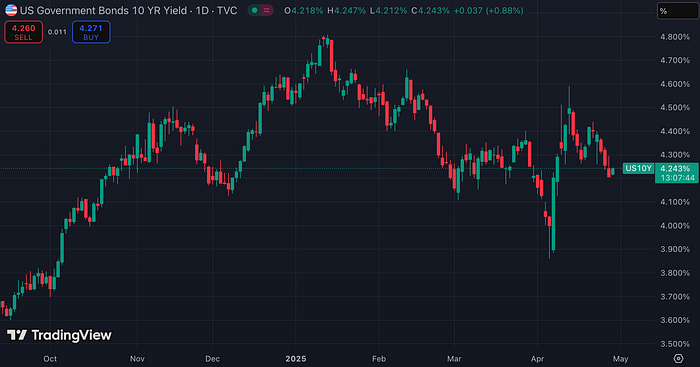
Task: Click the 3.900% price scale label
Action: (675, 249)
